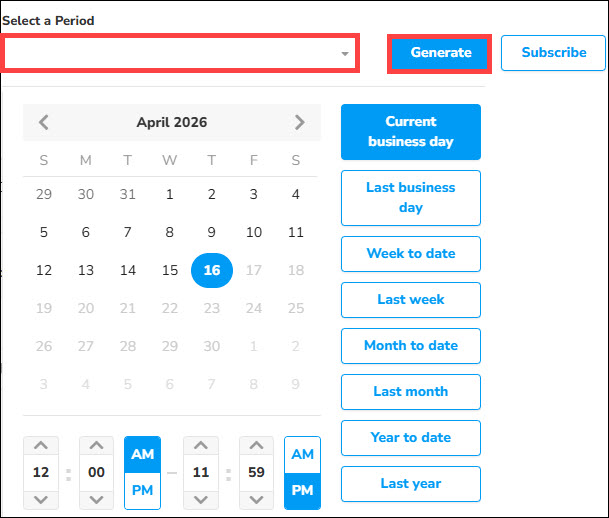
Task: Go to next month in calendar
Action: click(300, 122)
